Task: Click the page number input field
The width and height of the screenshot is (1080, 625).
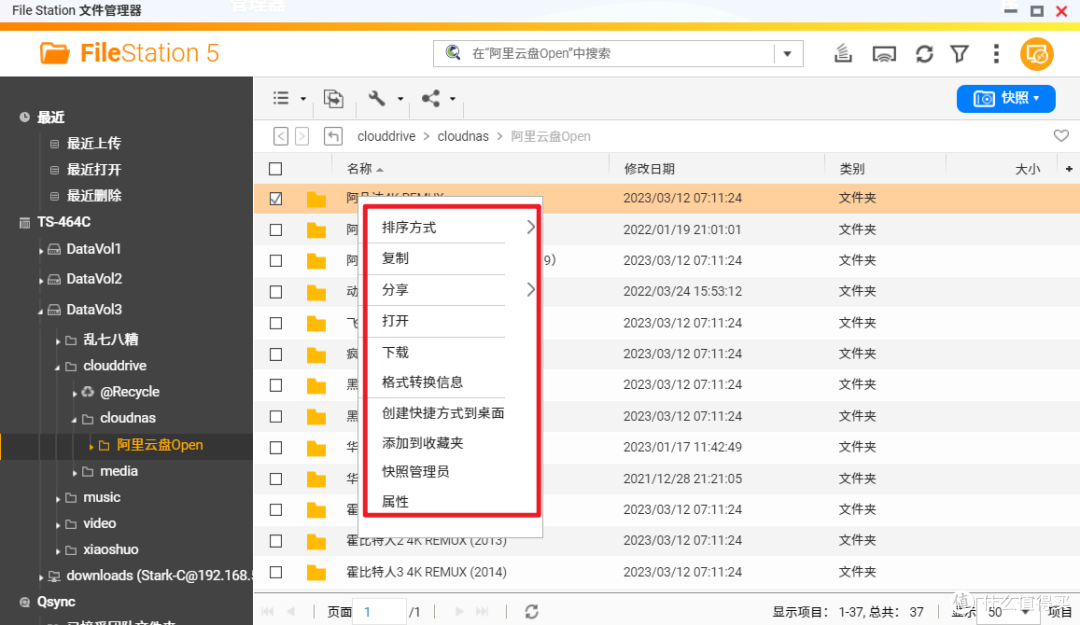Action: click(379, 611)
